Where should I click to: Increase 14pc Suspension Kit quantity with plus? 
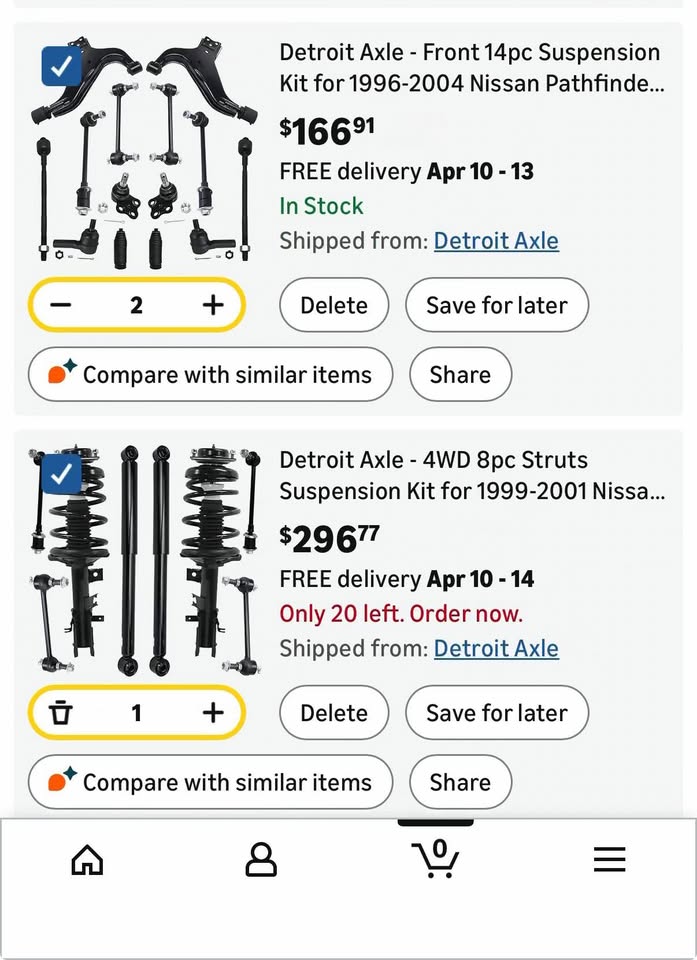pyautogui.click(x=213, y=305)
